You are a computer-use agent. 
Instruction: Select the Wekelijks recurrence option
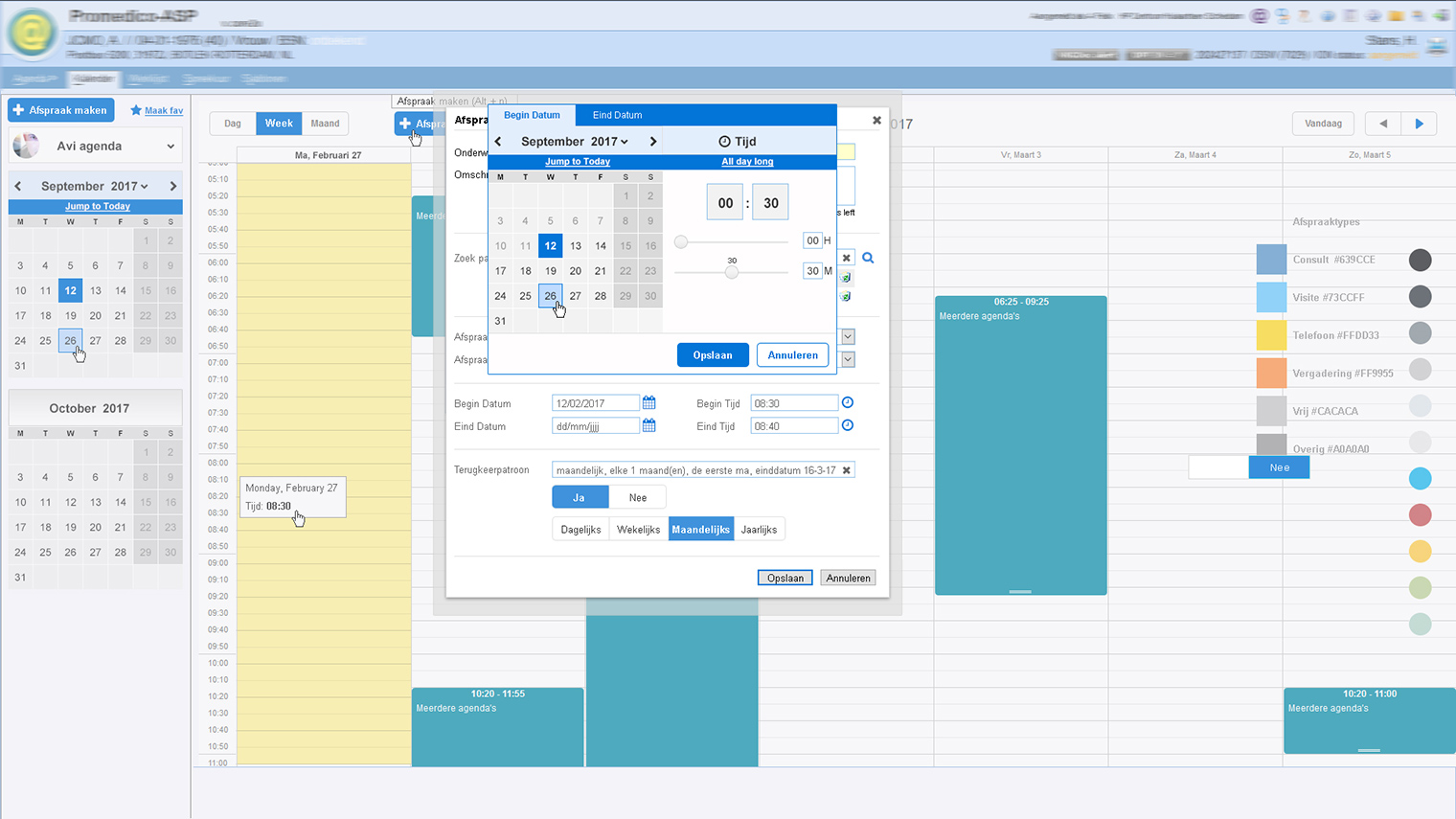coord(638,530)
